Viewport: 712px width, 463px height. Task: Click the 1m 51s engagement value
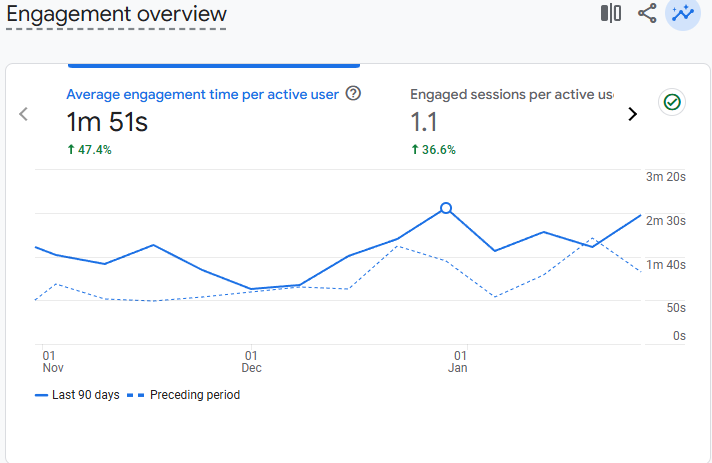pyautogui.click(x=107, y=123)
